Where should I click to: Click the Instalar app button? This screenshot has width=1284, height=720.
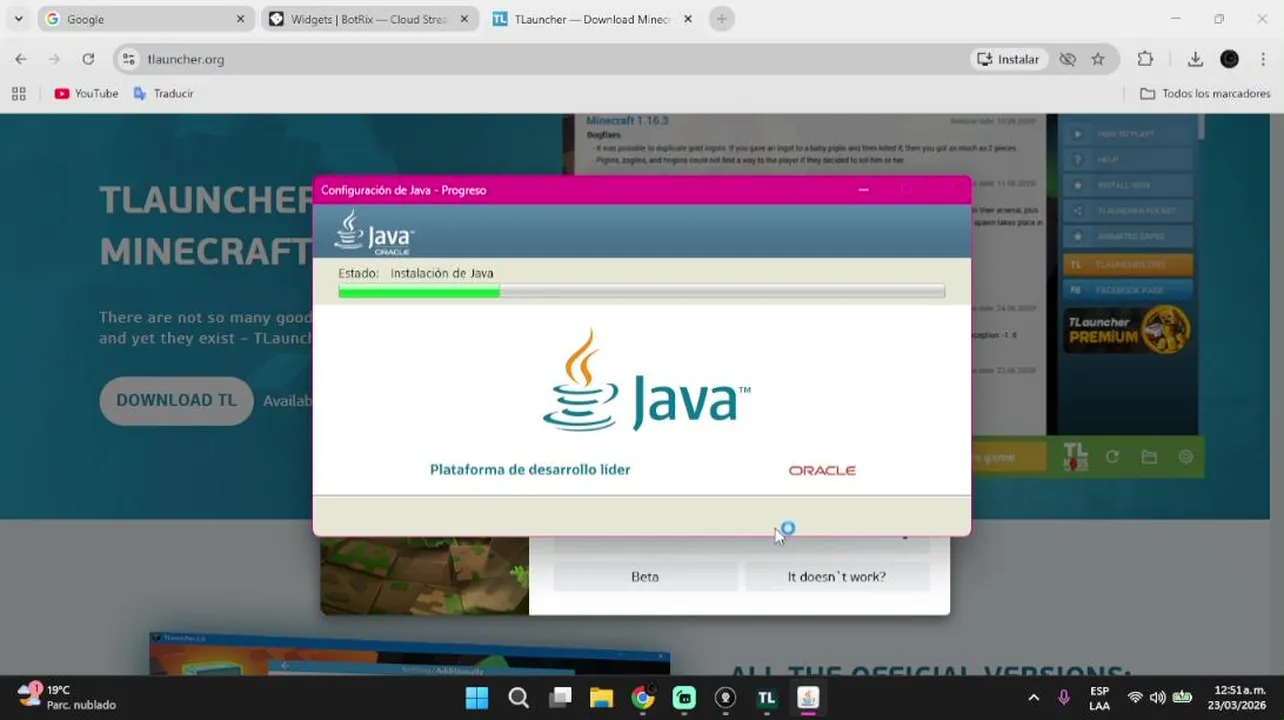(1008, 59)
